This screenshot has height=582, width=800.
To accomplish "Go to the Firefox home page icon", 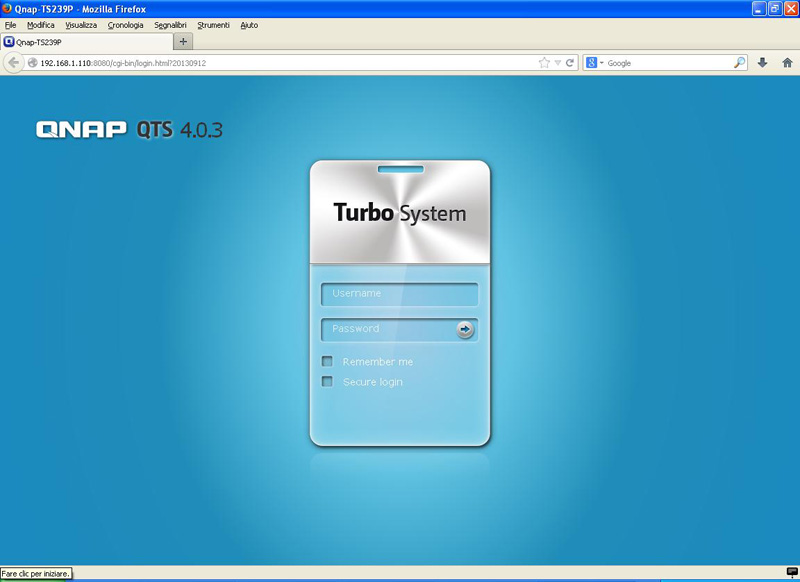I will pyautogui.click(x=787, y=62).
